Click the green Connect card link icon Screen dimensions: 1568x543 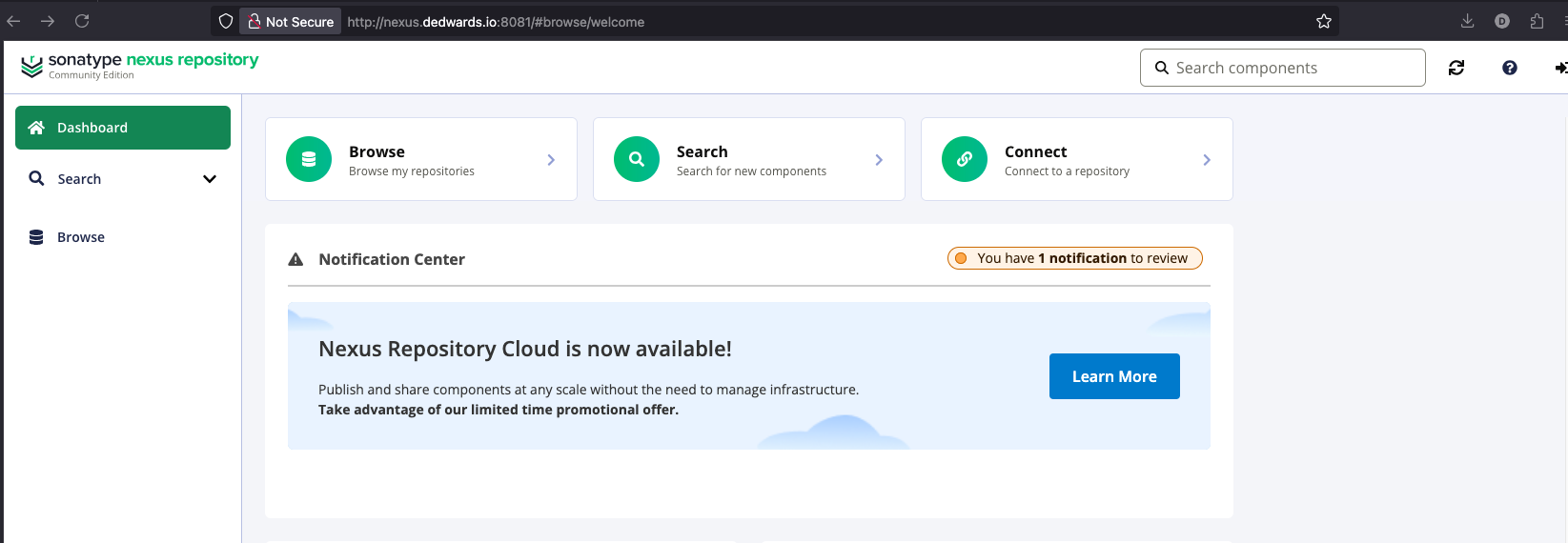tap(965, 159)
